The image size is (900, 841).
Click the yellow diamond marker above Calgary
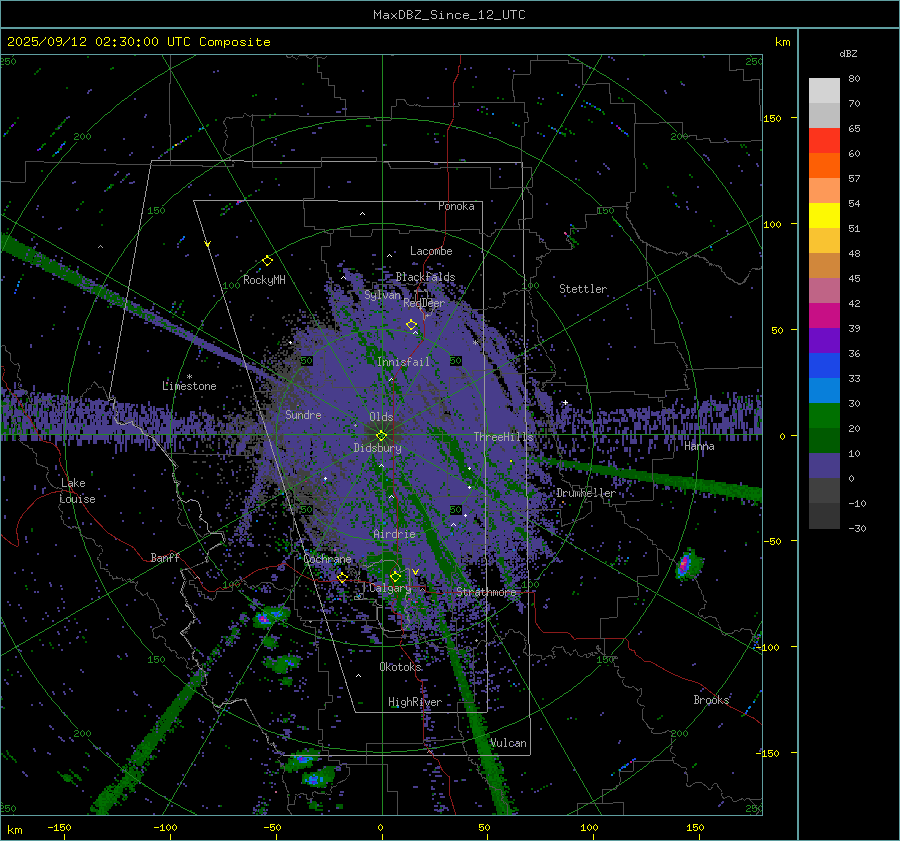point(395,576)
